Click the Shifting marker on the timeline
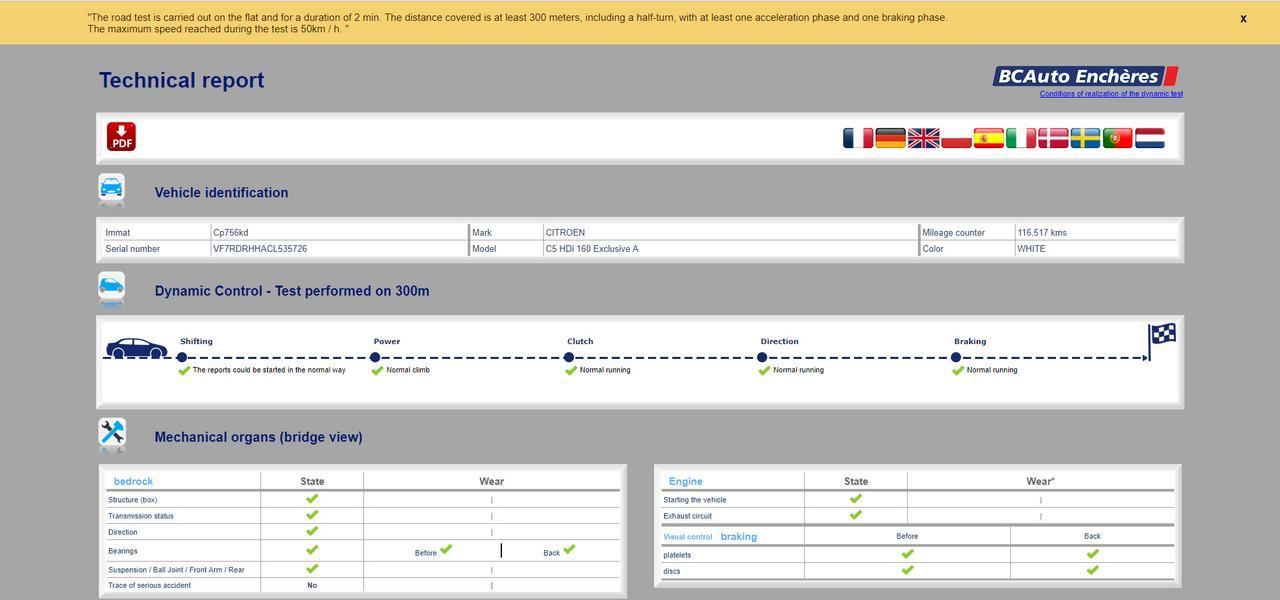Viewport: 1280px width, 600px height. tap(182, 357)
